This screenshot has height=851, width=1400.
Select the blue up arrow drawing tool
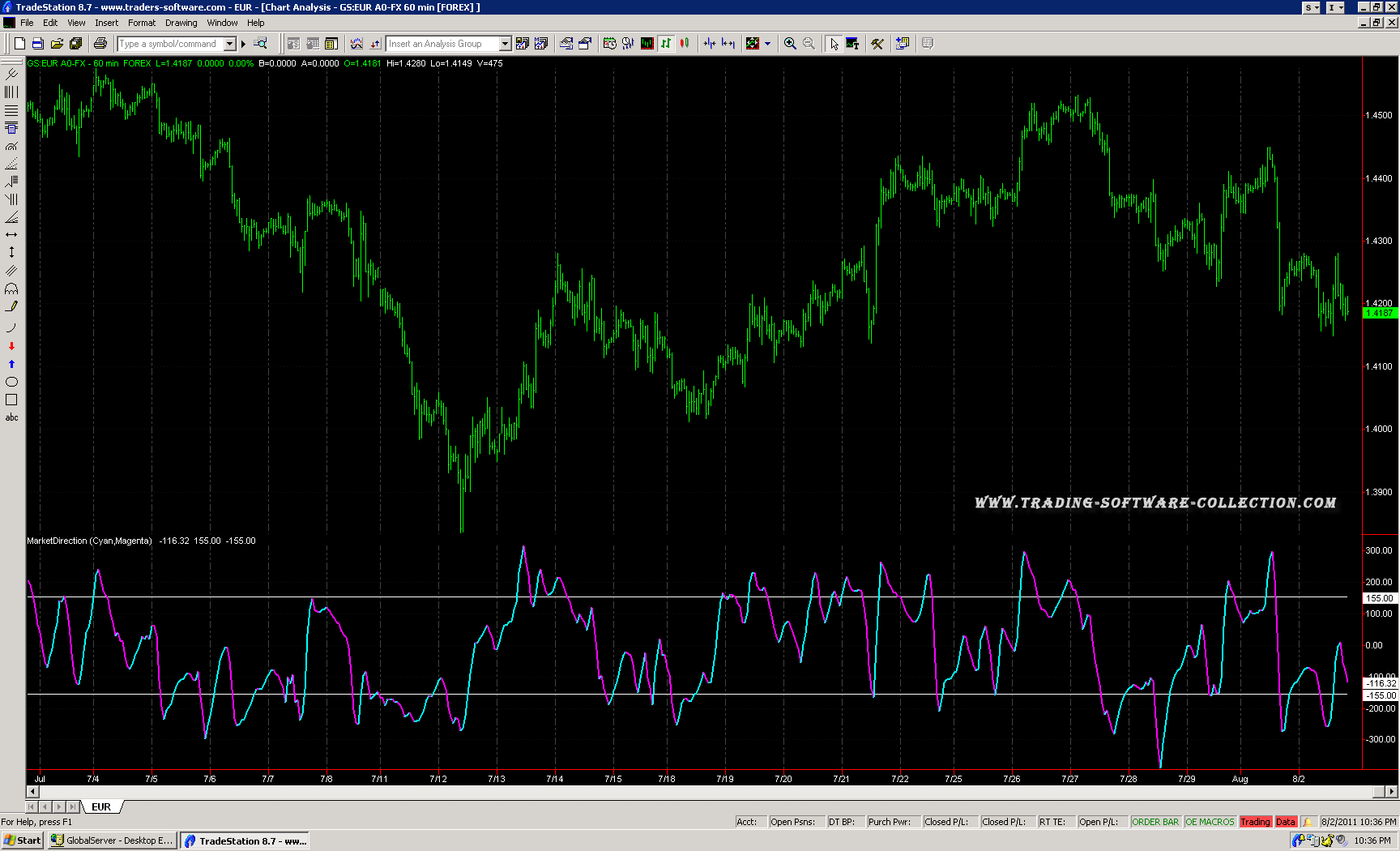[x=11, y=364]
